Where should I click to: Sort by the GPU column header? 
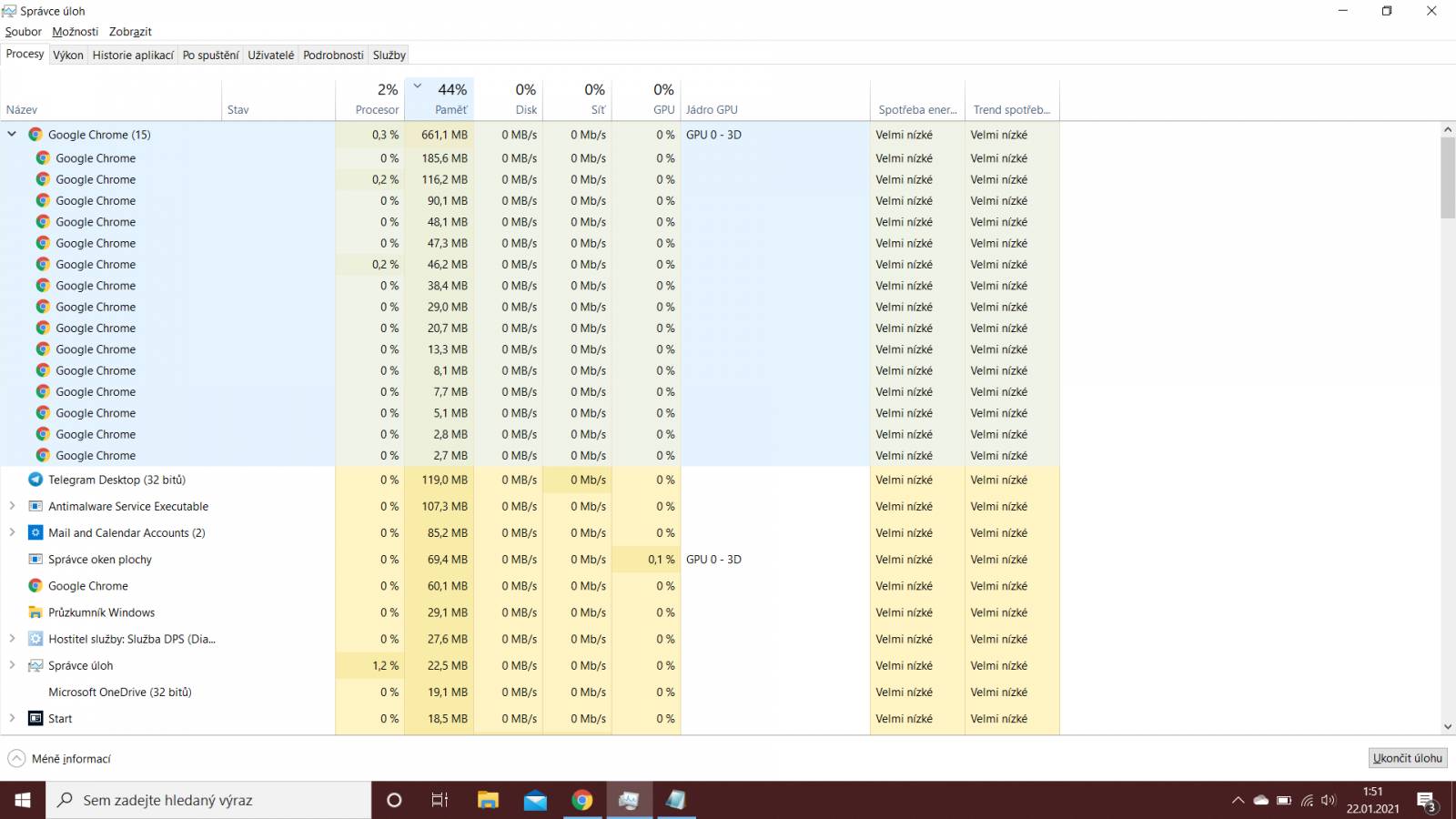(647, 100)
